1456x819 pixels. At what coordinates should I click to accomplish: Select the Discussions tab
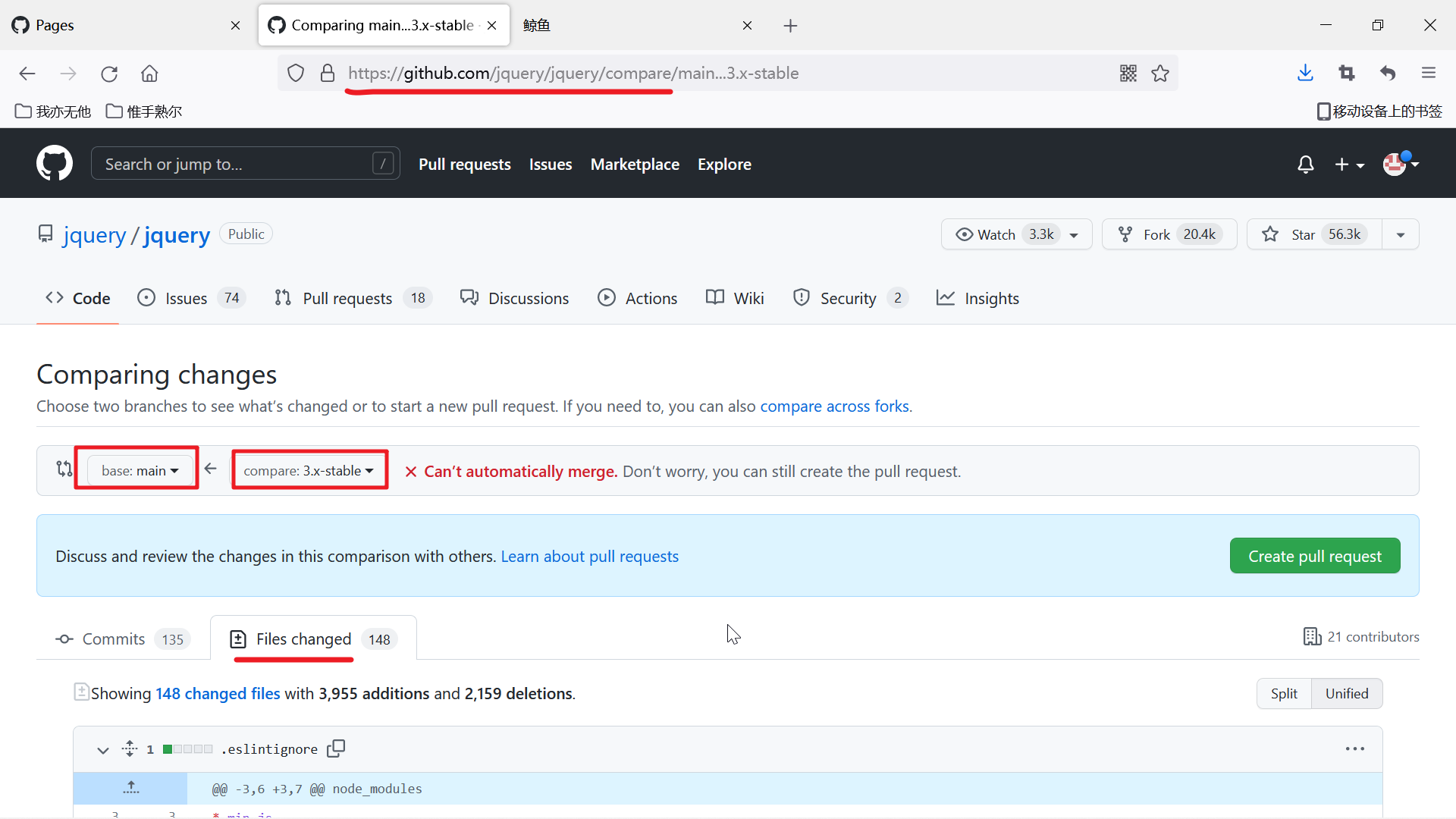[515, 298]
